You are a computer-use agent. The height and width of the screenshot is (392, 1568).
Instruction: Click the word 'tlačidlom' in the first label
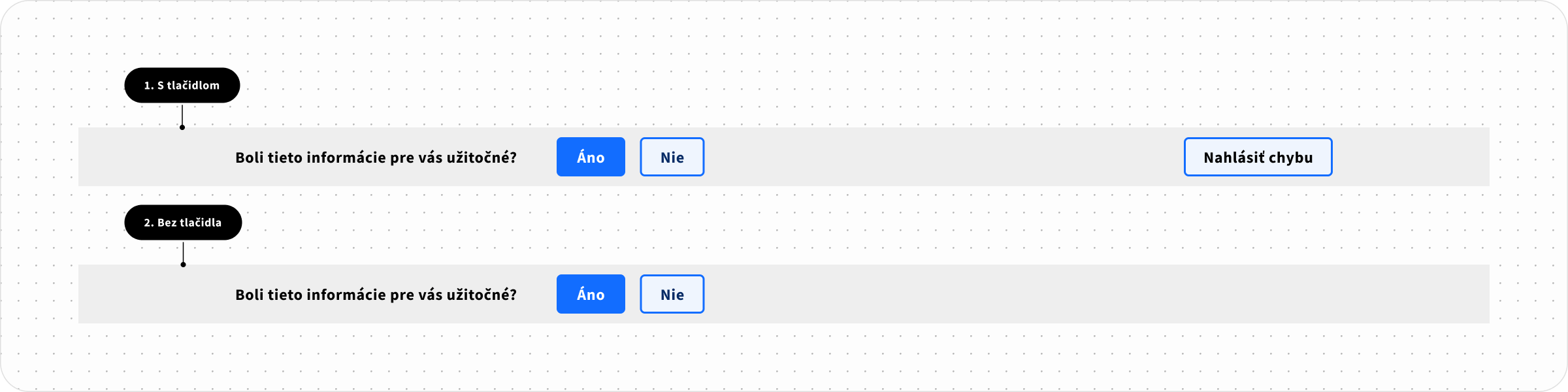(x=193, y=85)
